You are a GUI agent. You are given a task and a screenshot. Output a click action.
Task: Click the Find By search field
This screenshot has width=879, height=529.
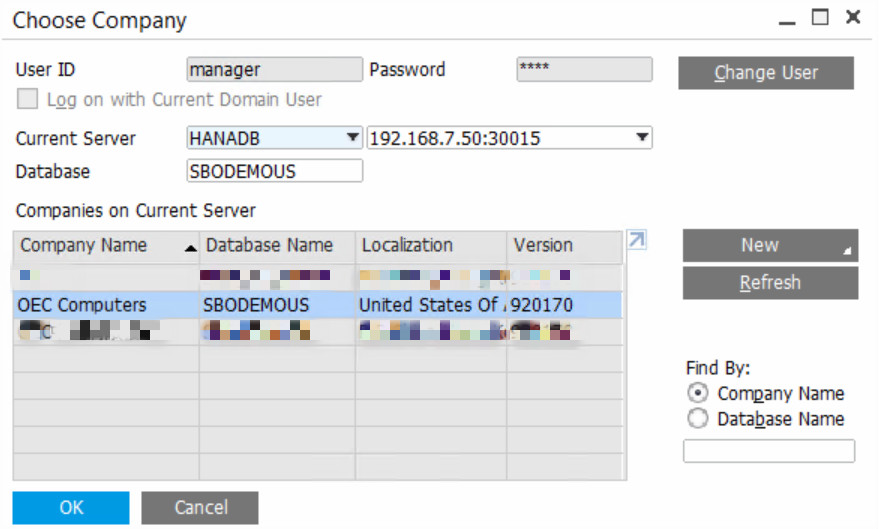pos(768,451)
